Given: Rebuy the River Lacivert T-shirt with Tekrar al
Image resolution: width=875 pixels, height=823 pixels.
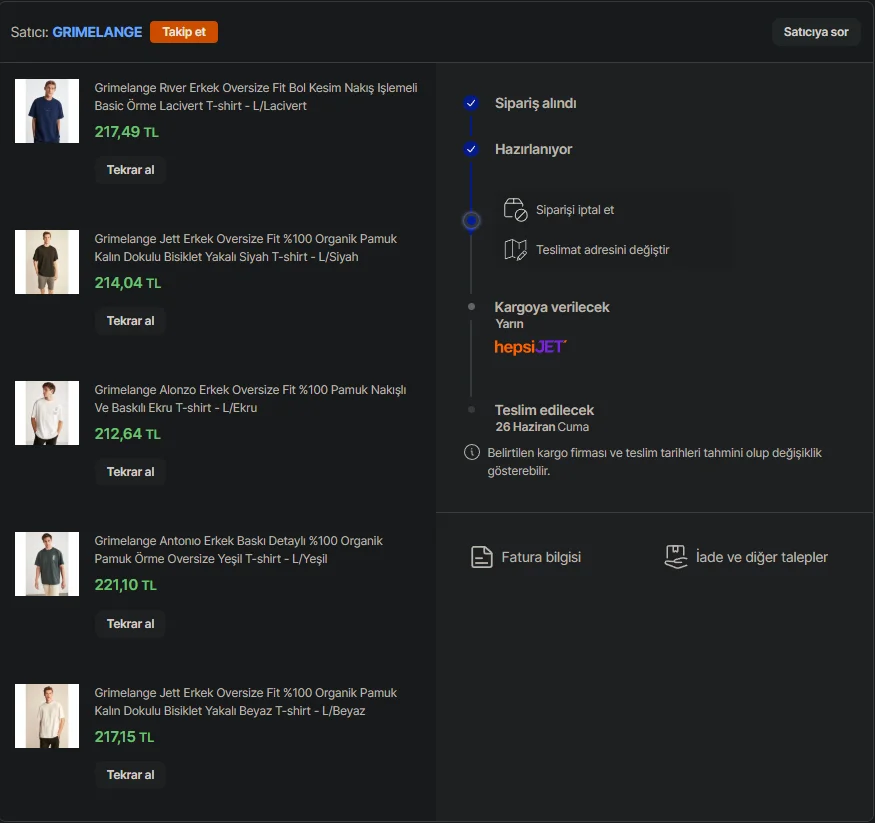Looking at the screenshot, I should point(130,170).
